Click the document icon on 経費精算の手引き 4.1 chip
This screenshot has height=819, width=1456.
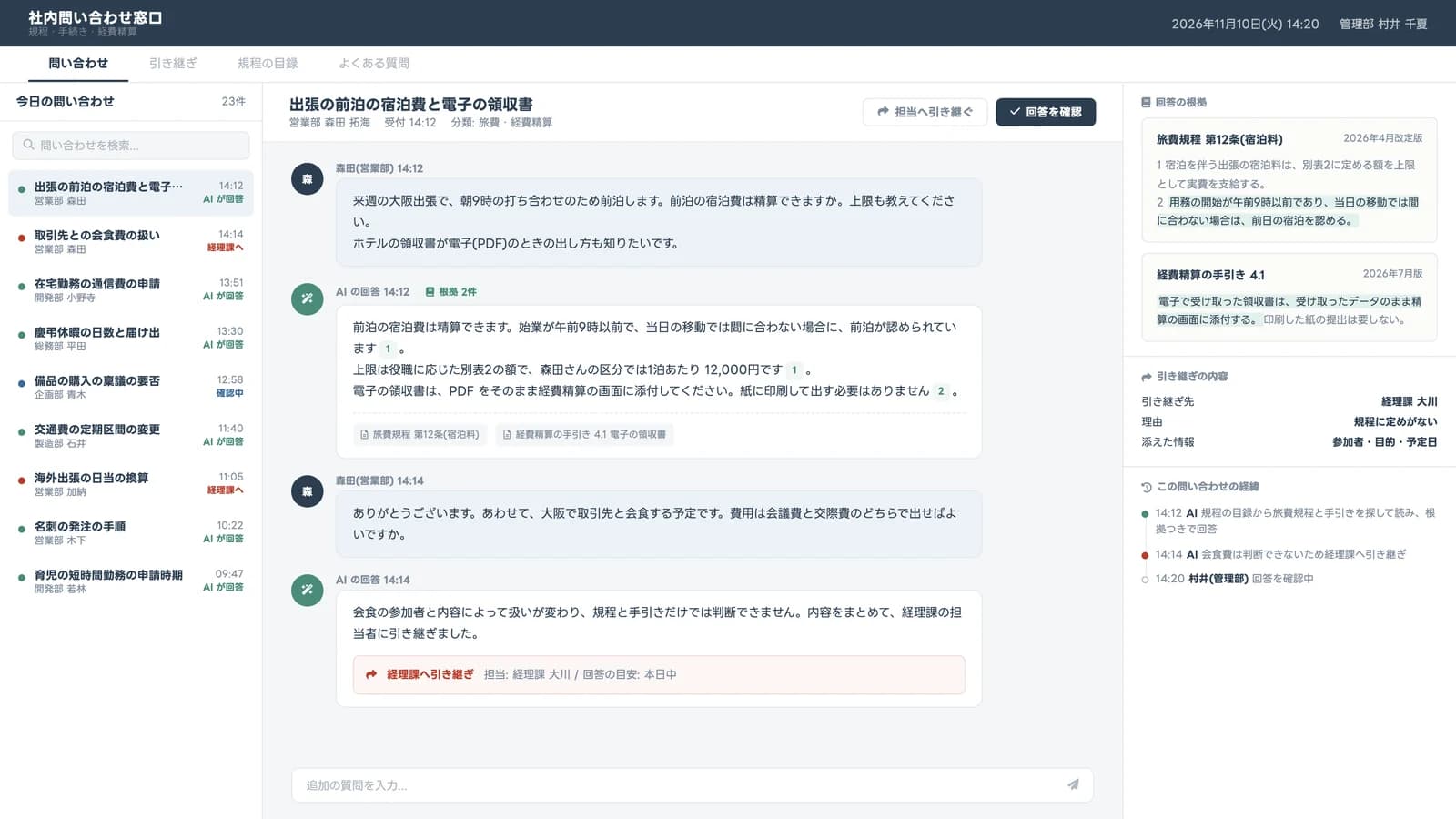507,435
